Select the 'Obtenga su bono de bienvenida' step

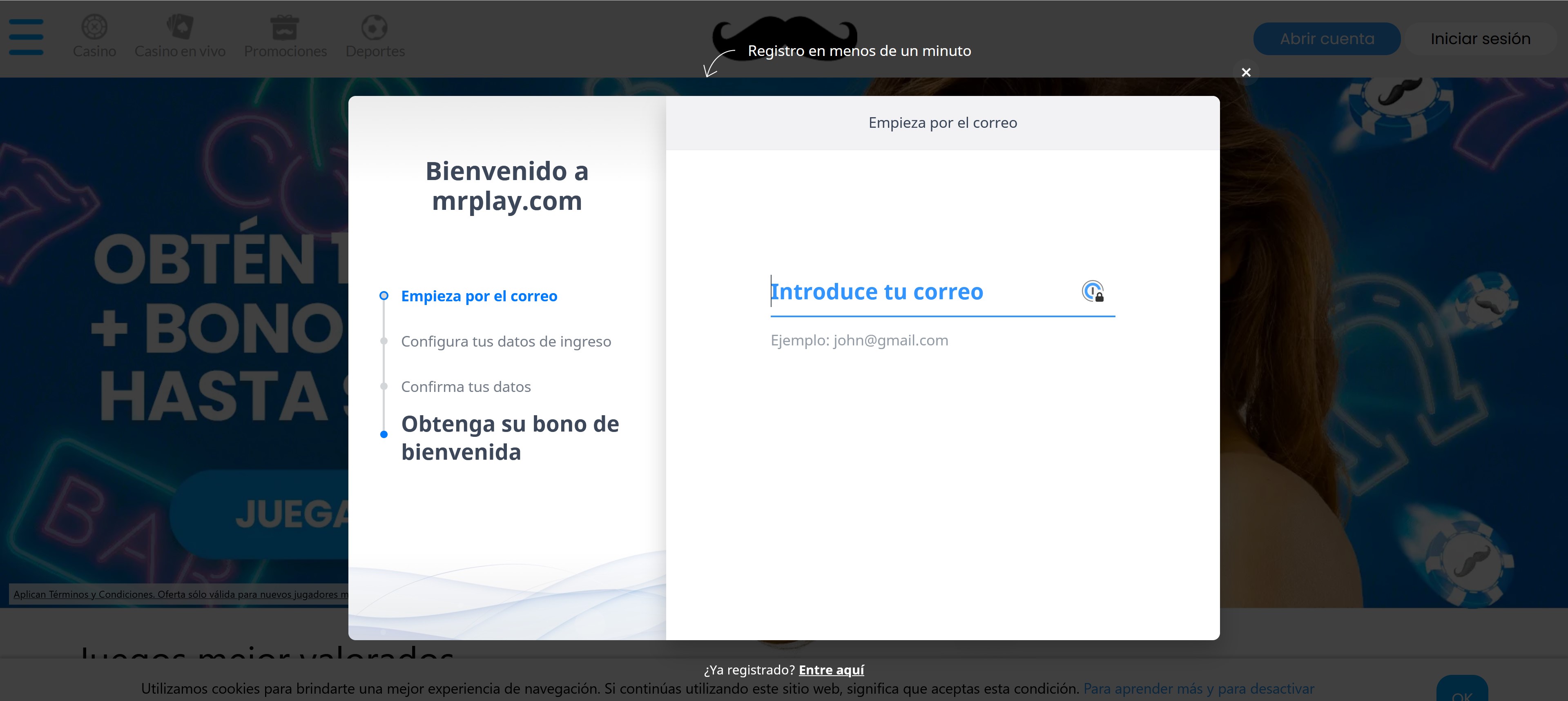[509, 438]
